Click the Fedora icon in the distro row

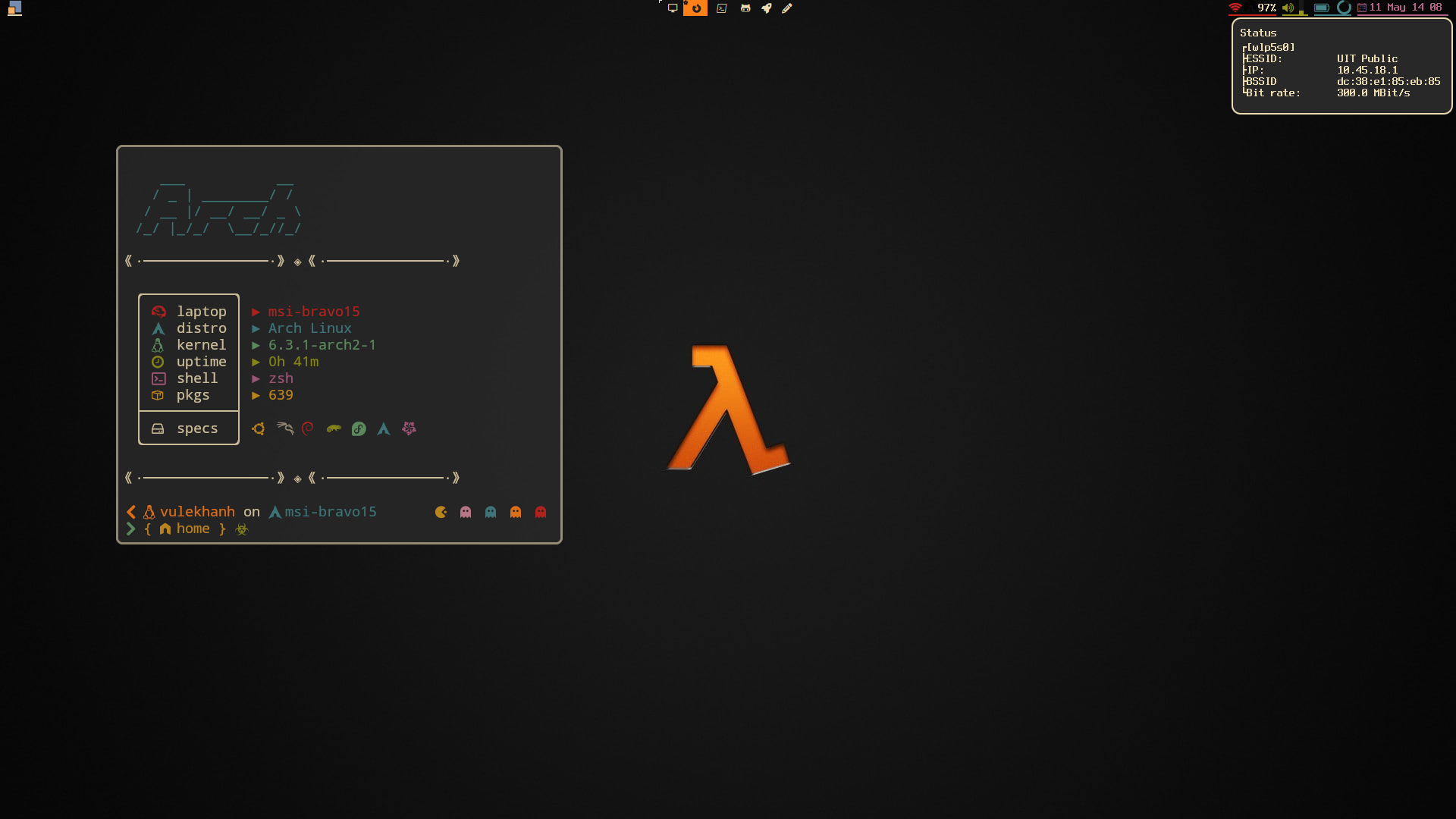(x=359, y=428)
